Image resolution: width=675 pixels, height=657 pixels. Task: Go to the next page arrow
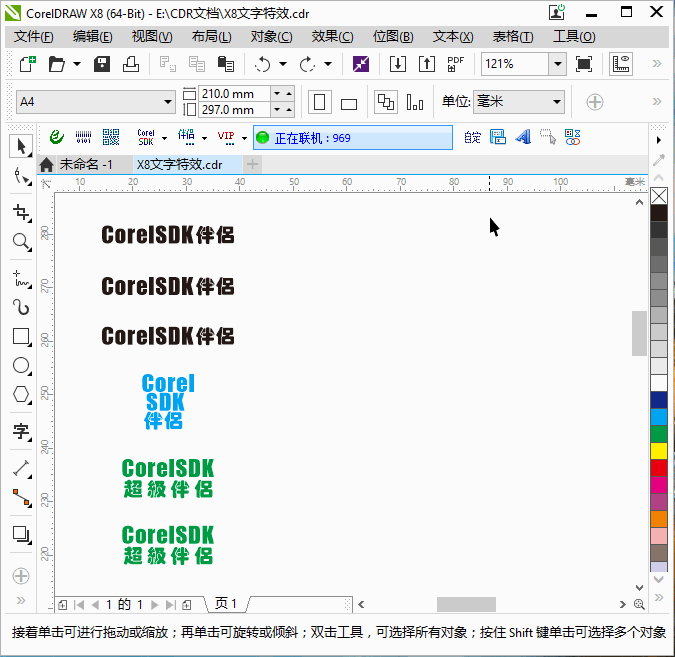point(155,605)
